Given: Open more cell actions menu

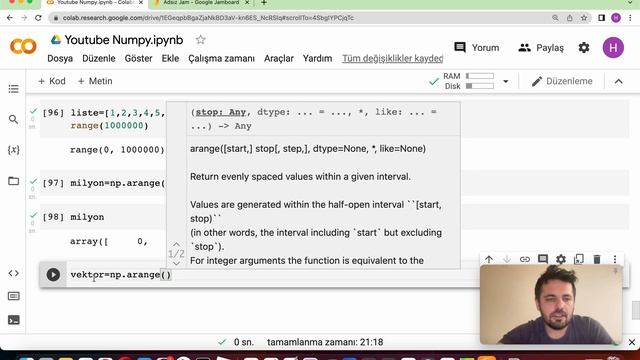Looking at the screenshot, I should click(615, 259).
